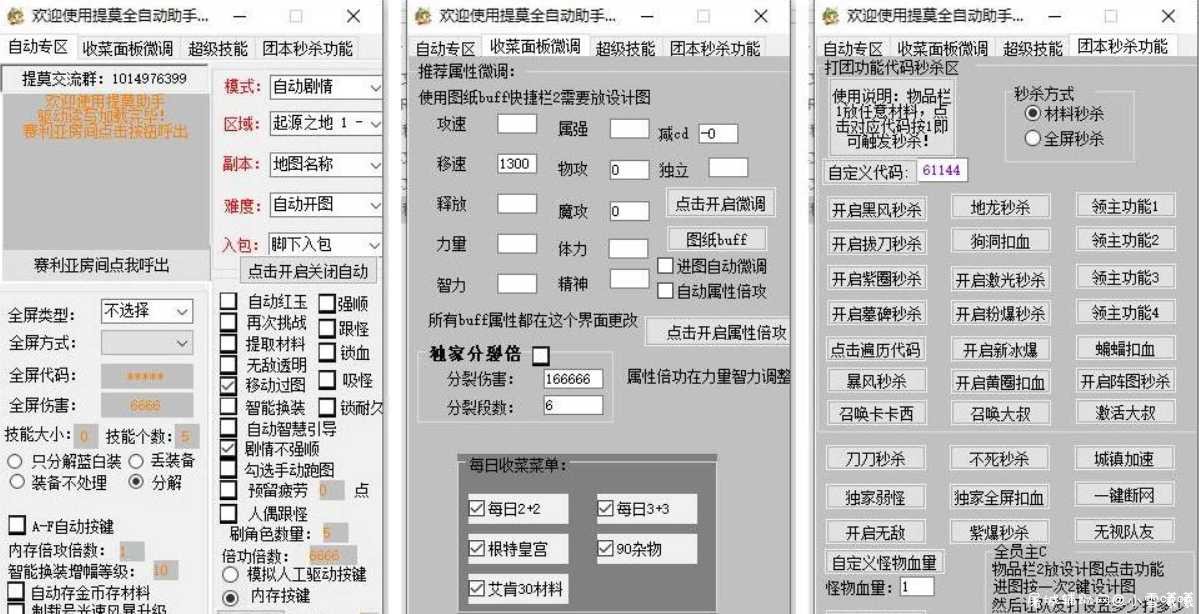Enable the 智能换装 checkbox
1199x614 pixels.
click(229, 407)
